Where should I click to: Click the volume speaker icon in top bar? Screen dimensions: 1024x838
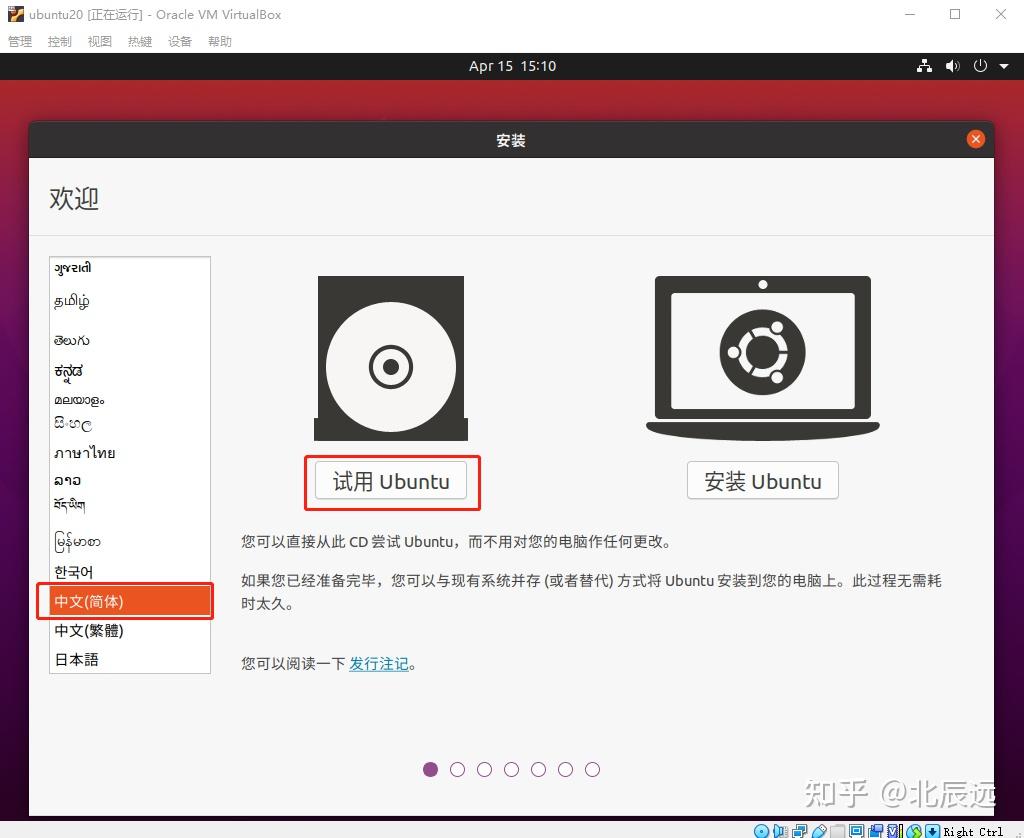953,66
